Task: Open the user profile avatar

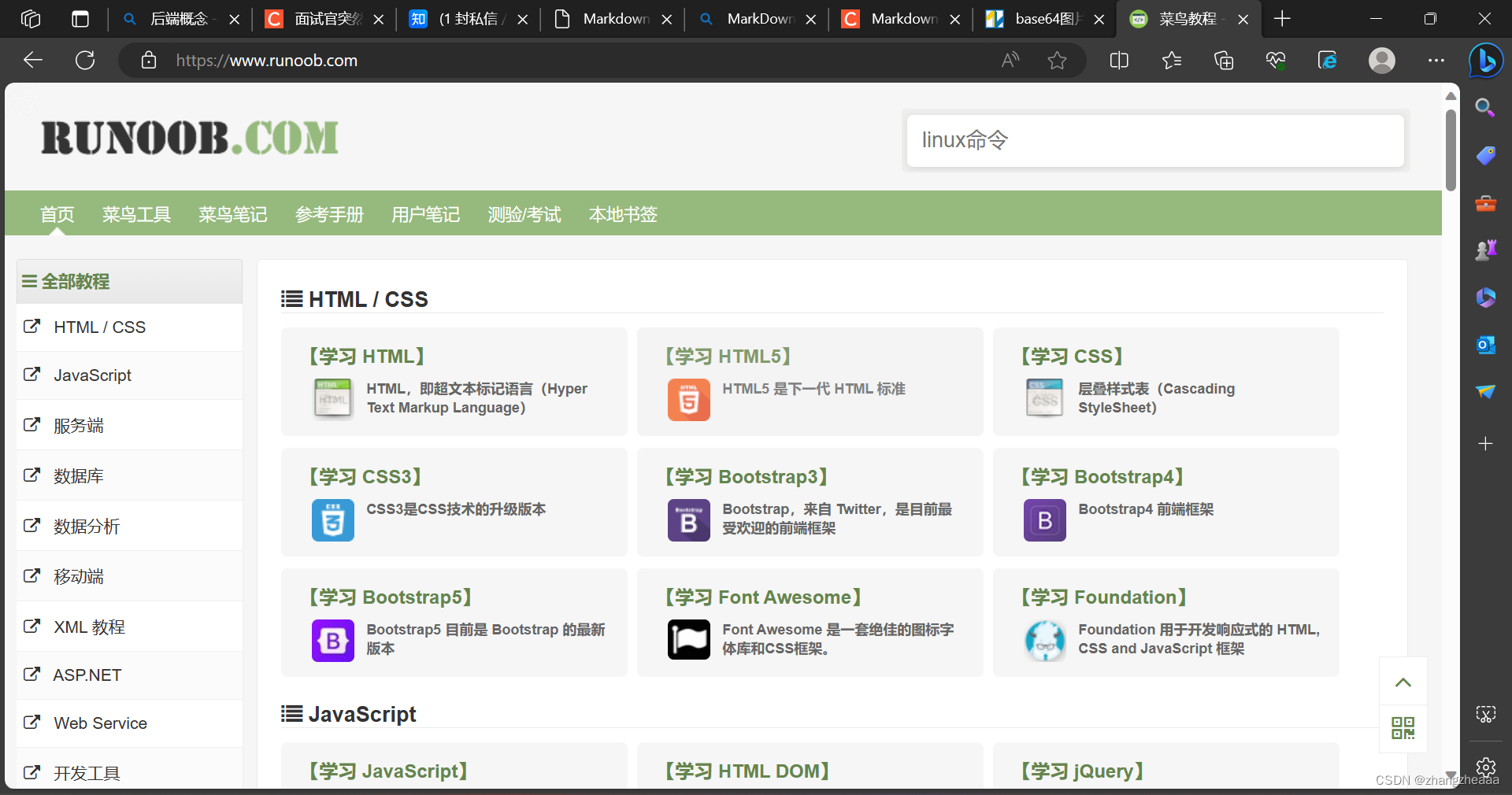Action: point(1382,60)
